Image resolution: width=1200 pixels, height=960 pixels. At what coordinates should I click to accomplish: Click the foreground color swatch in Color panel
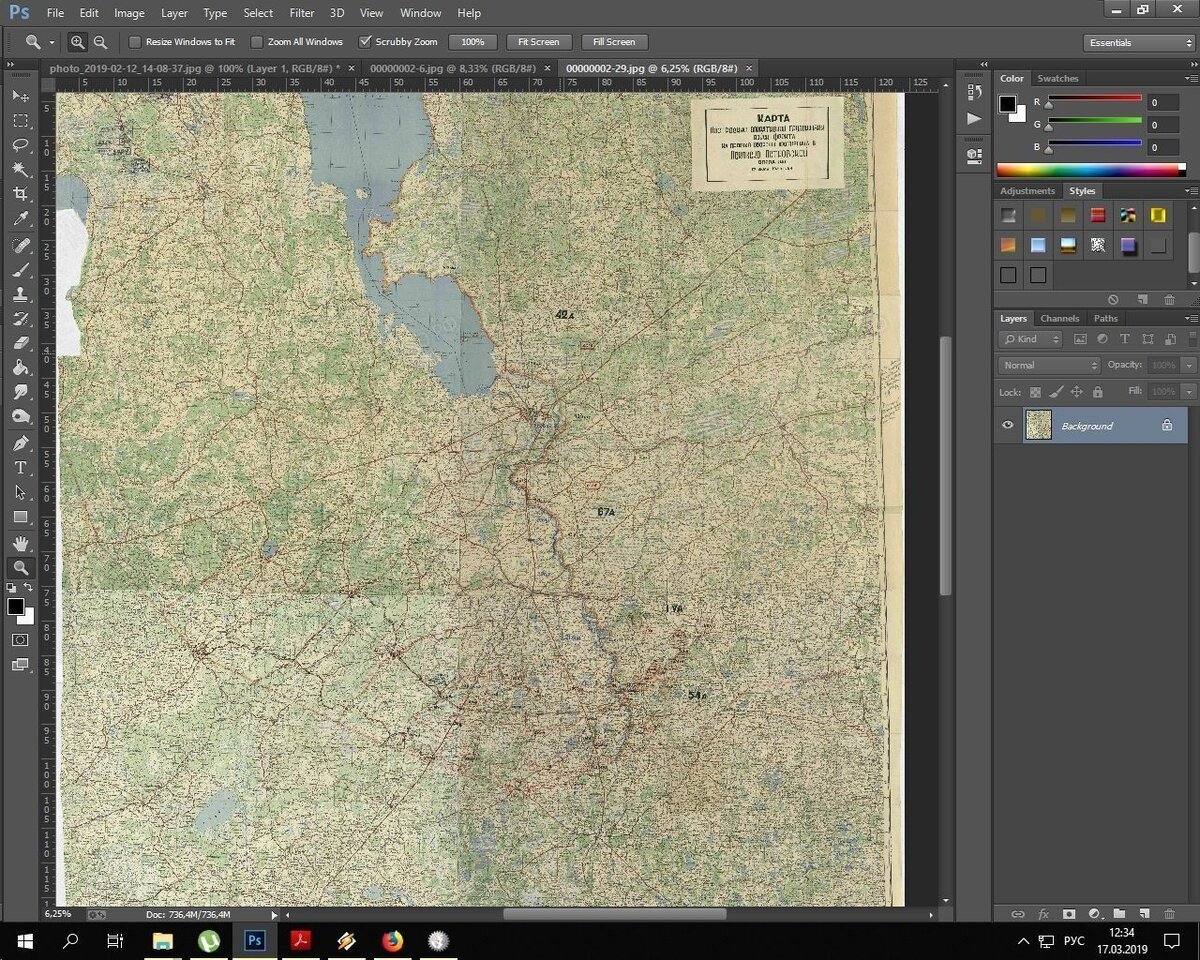tap(1008, 104)
